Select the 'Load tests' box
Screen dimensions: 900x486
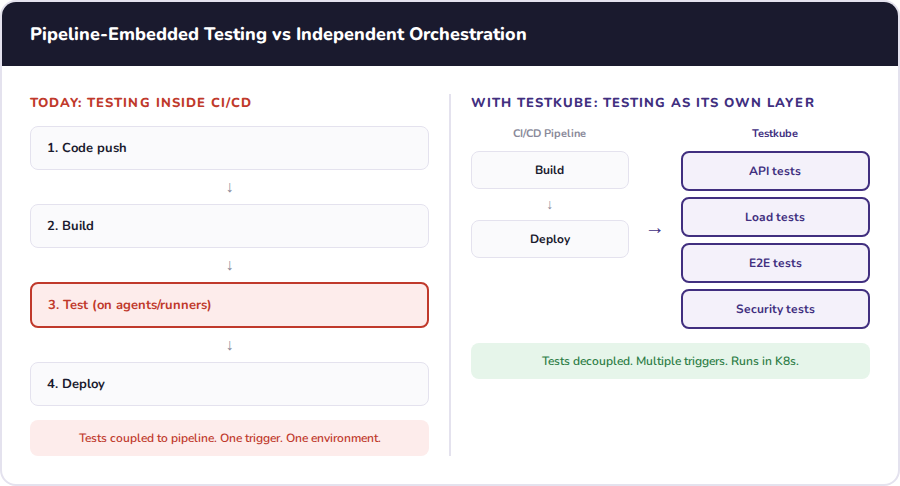(775, 217)
